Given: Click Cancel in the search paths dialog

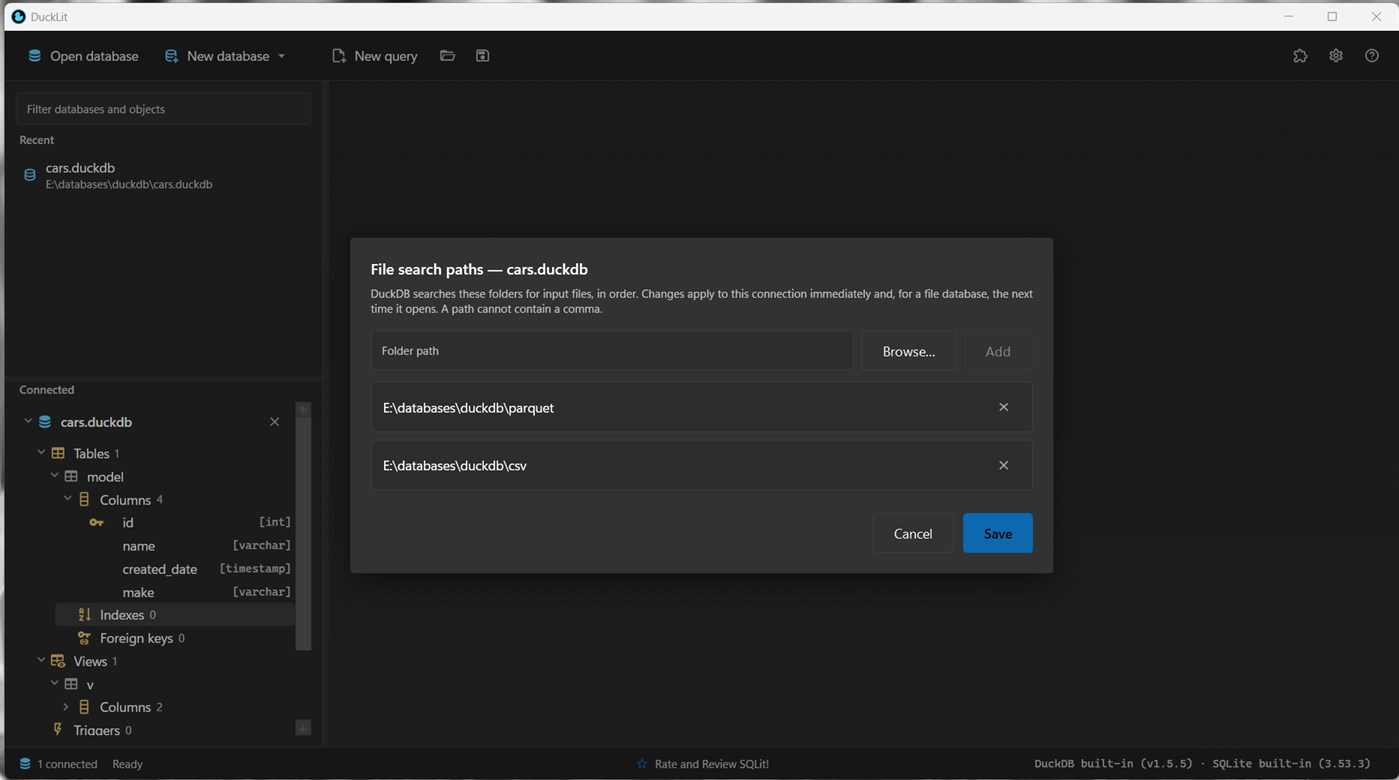Looking at the screenshot, I should coord(913,533).
